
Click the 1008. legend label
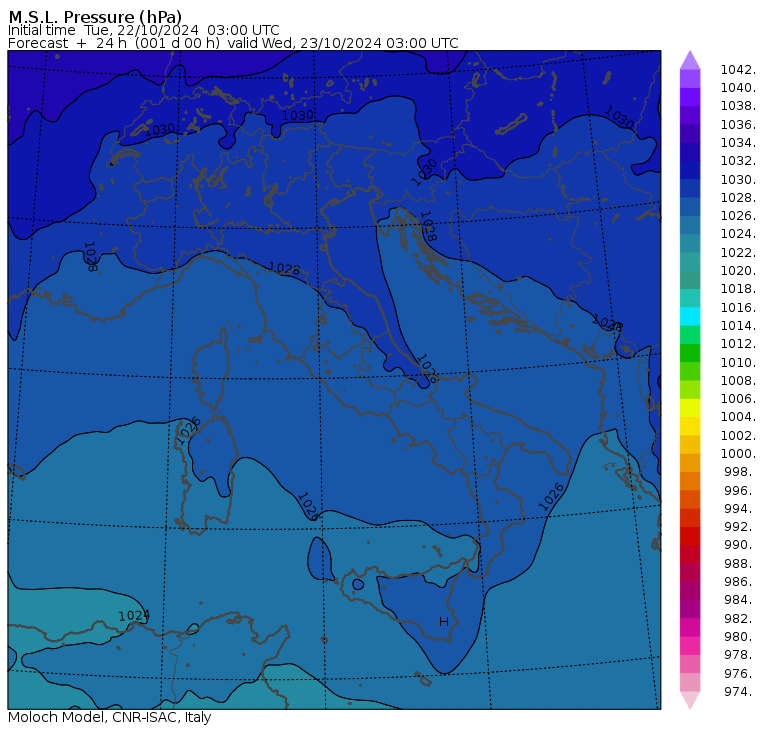(x=738, y=381)
